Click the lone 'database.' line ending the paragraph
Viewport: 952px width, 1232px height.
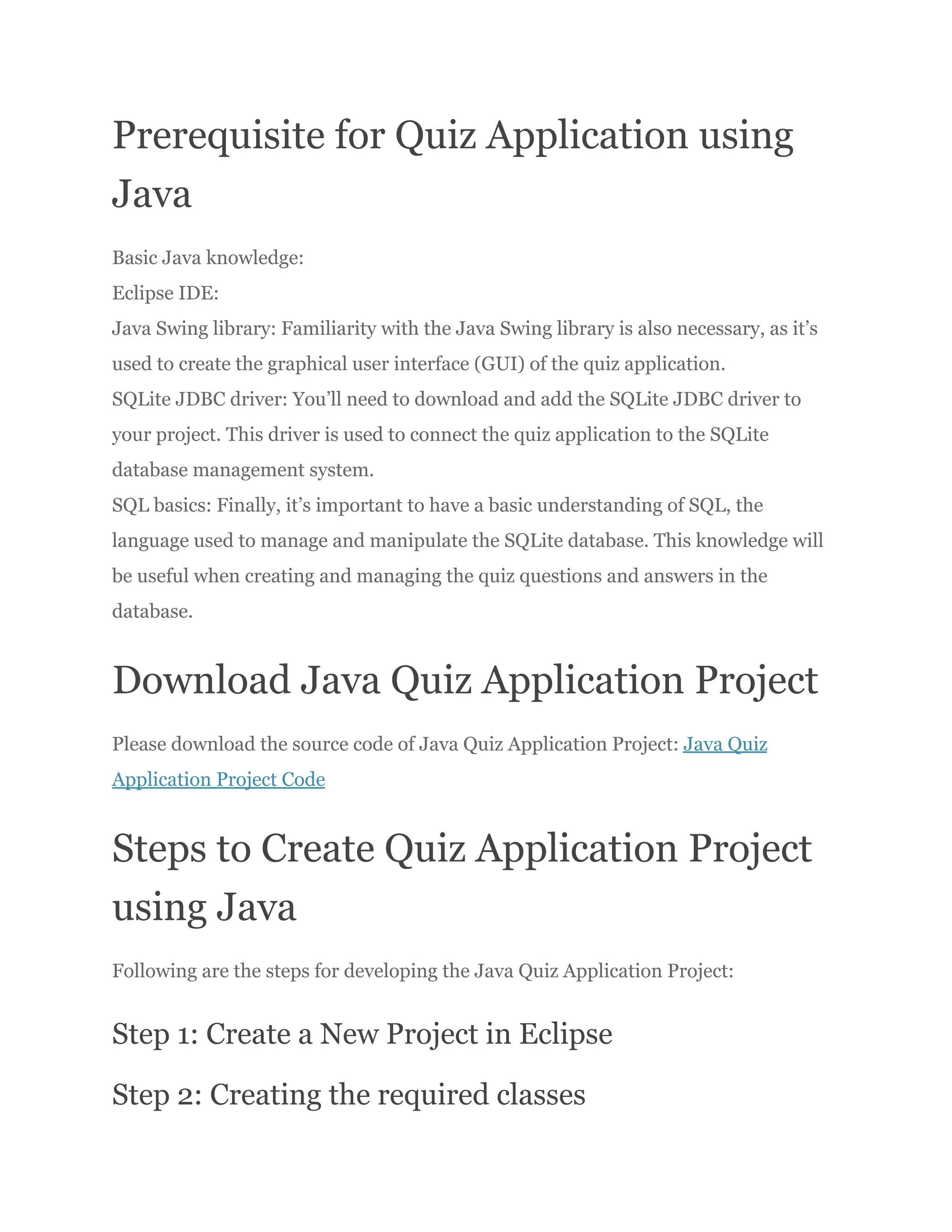pos(152,611)
